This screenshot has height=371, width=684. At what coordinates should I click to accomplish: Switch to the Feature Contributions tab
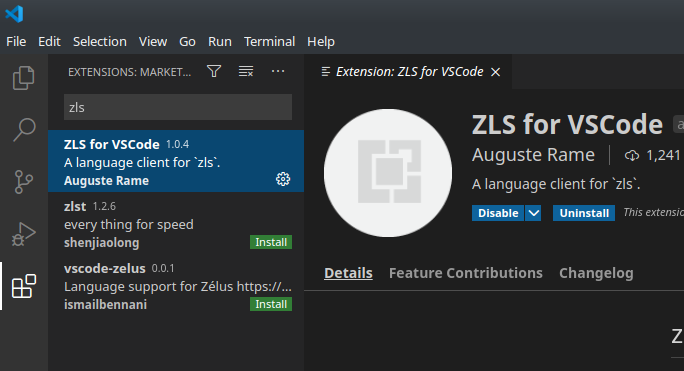click(465, 273)
